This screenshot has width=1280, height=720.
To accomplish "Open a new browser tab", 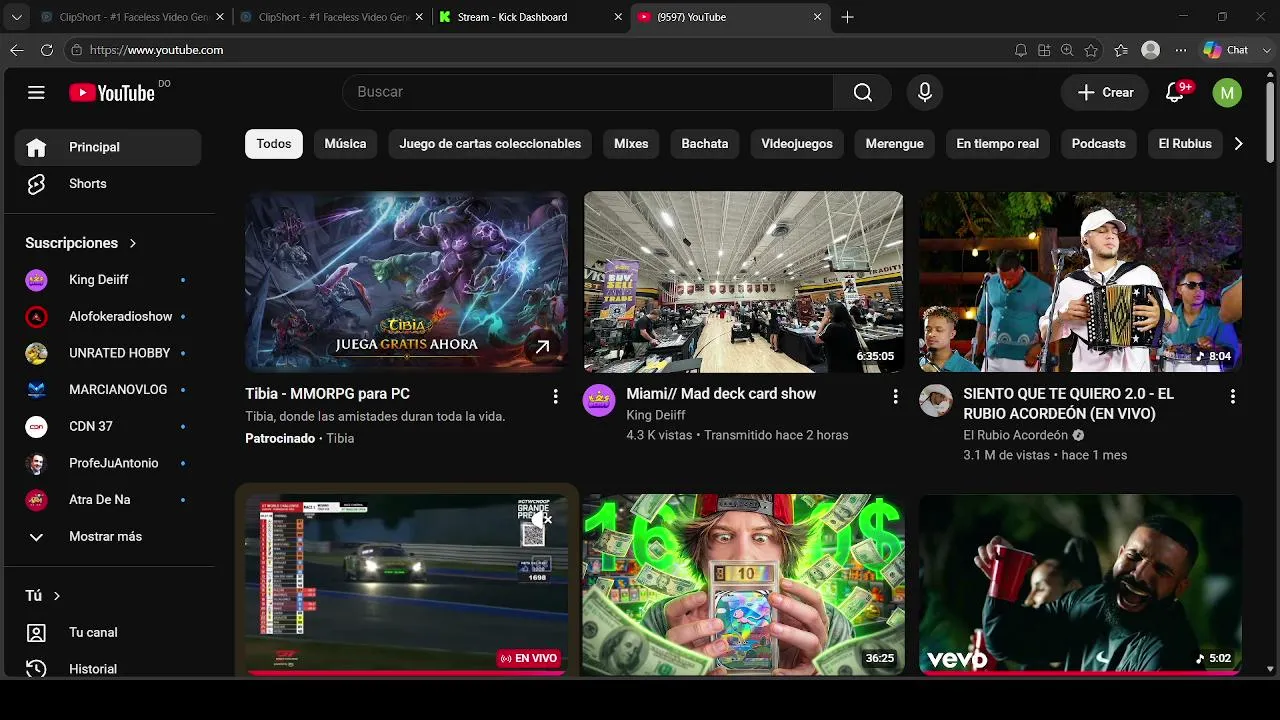I will (x=848, y=17).
